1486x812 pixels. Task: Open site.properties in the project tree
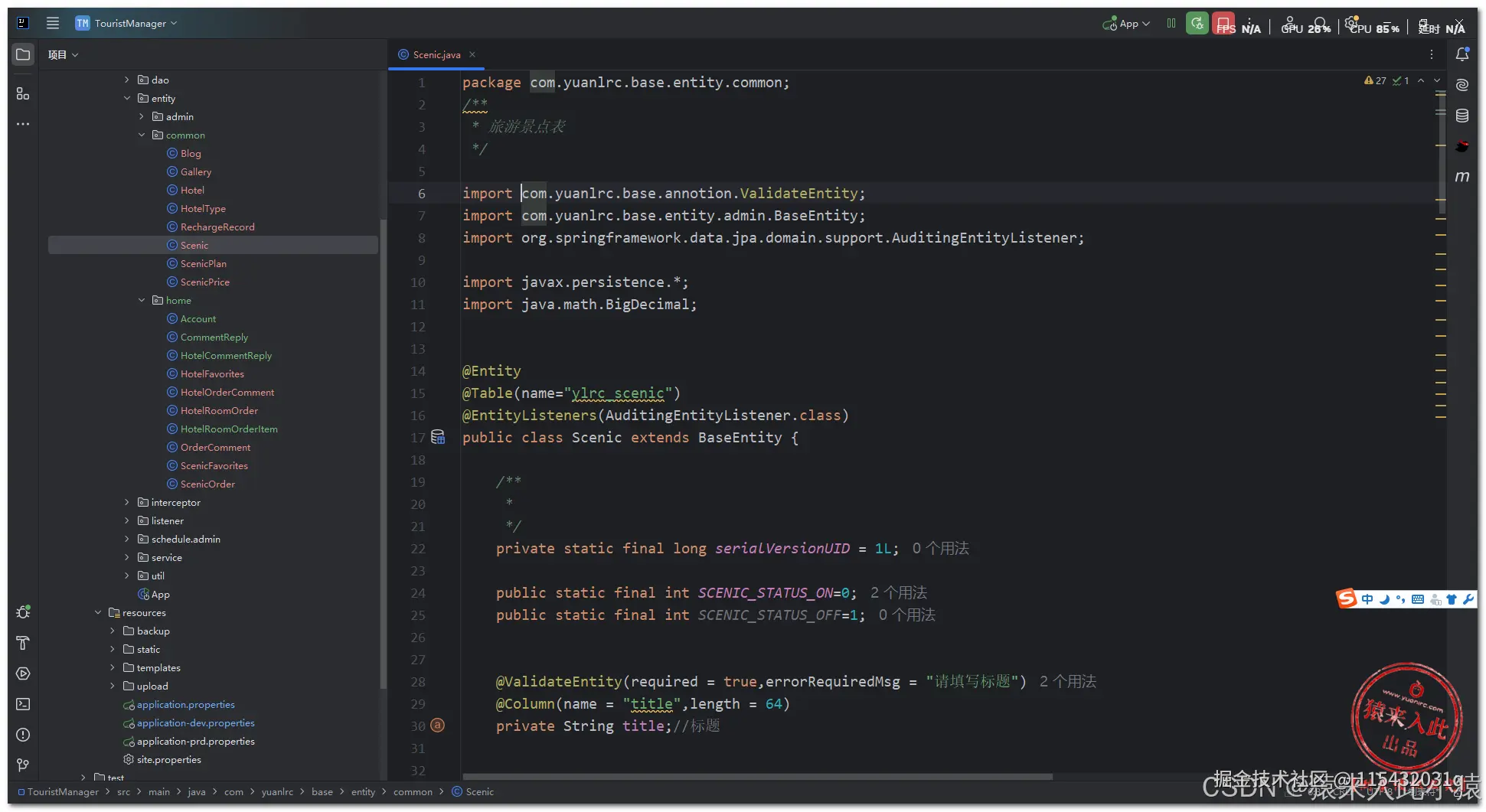(x=162, y=759)
